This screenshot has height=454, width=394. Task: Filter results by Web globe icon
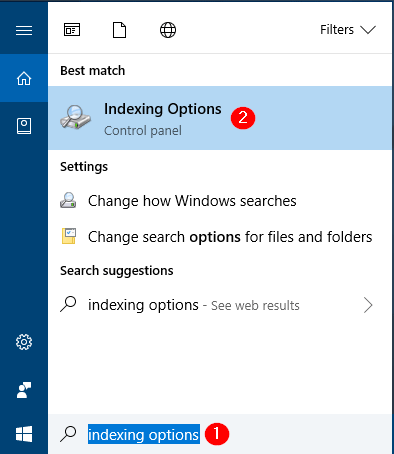click(168, 30)
